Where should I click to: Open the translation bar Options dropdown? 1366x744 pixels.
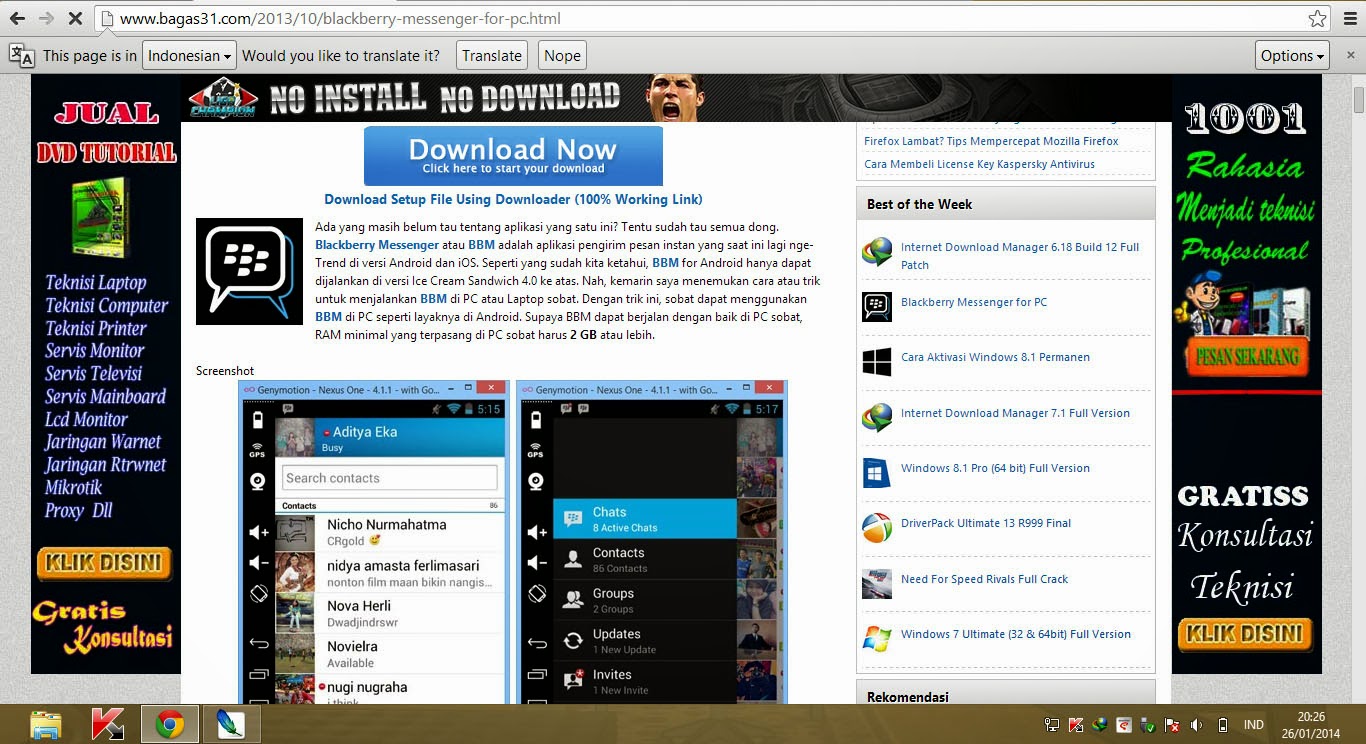(1292, 55)
